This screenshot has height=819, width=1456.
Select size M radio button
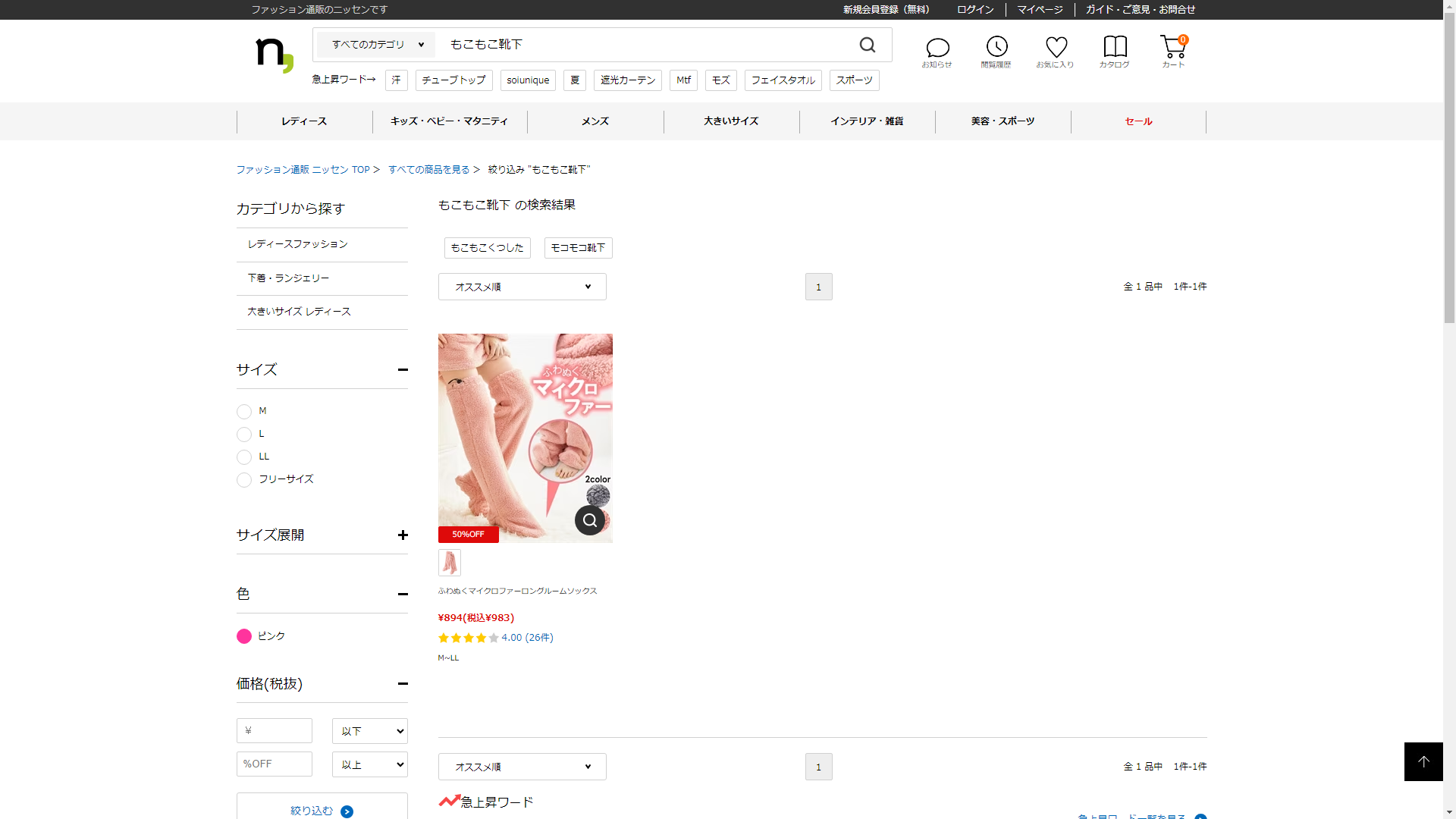(244, 412)
